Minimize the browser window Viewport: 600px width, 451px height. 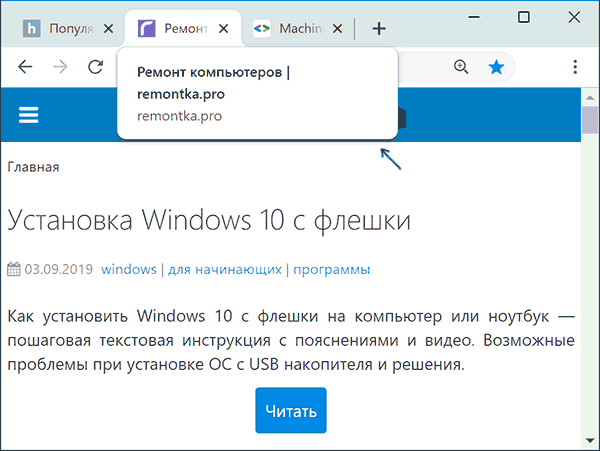point(474,17)
